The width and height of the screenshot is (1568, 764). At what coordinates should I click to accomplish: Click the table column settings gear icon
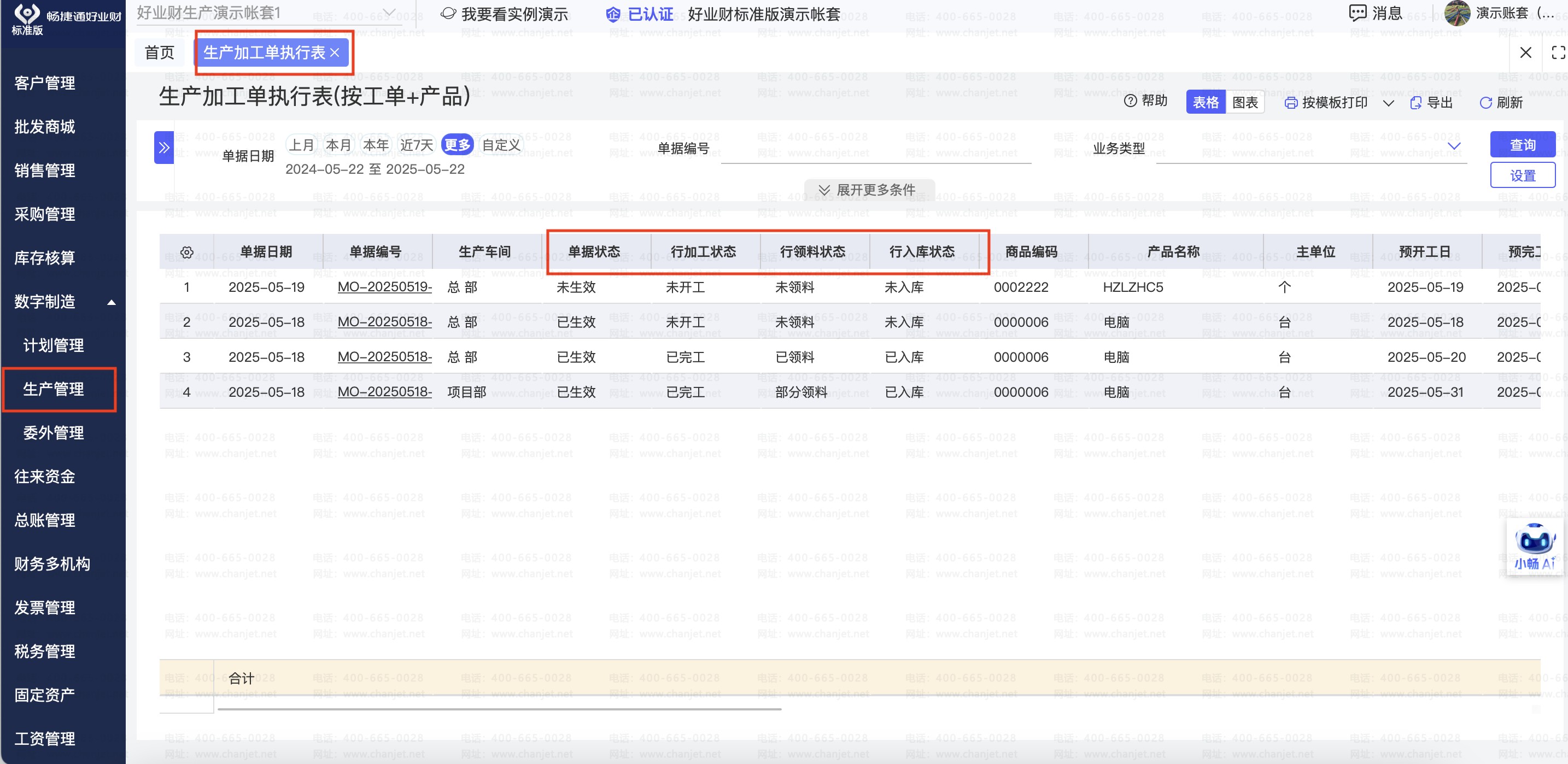point(187,252)
